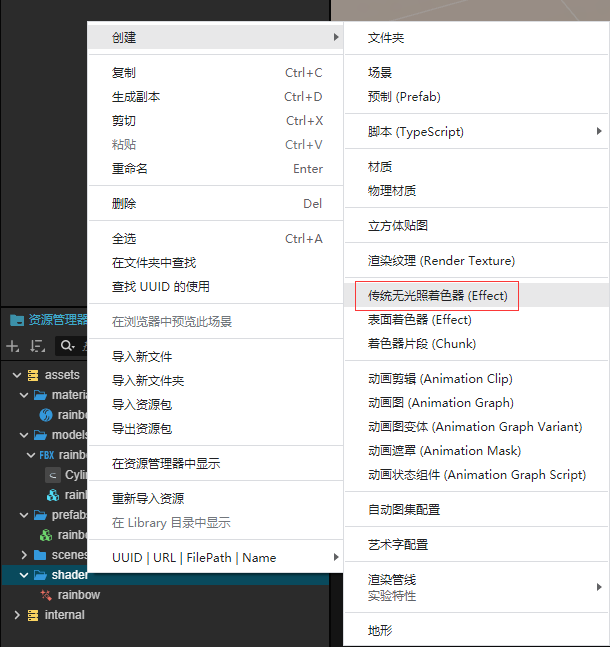Create 艺术字配置
610x647 pixels.
pyautogui.click(x=477, y=545)
